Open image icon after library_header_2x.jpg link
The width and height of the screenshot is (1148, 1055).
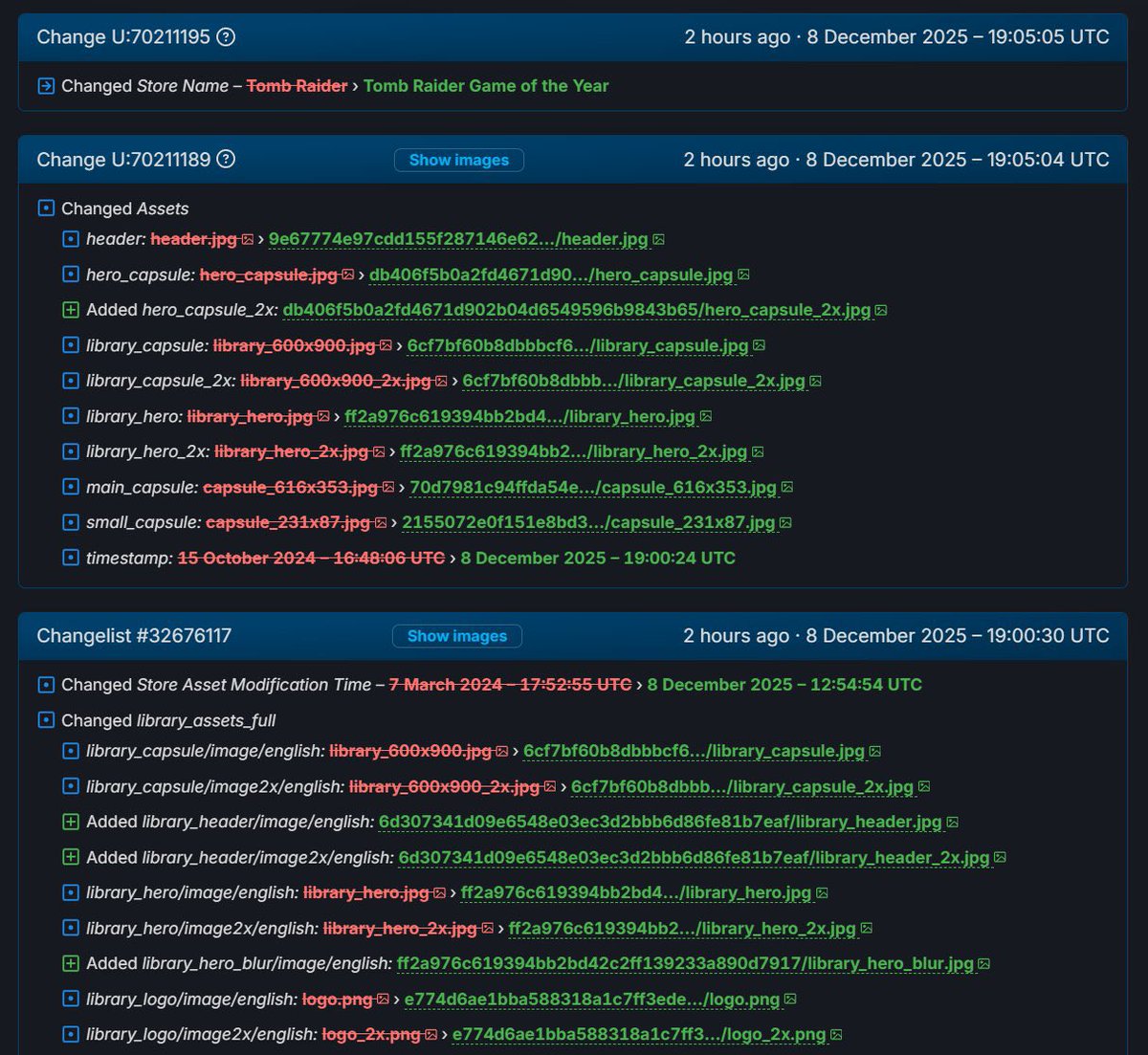[x=1000, y=857]
